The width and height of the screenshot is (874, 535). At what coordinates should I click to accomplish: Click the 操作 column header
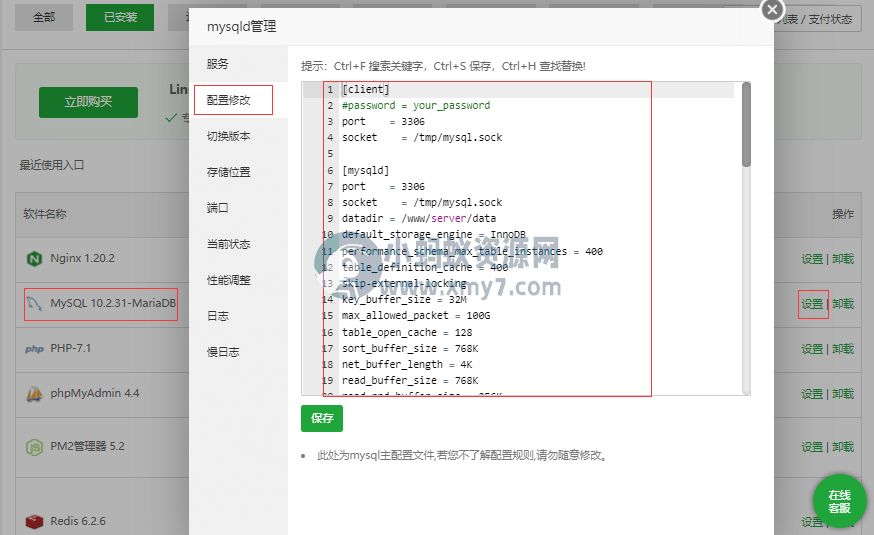click(x=843, y=215)
